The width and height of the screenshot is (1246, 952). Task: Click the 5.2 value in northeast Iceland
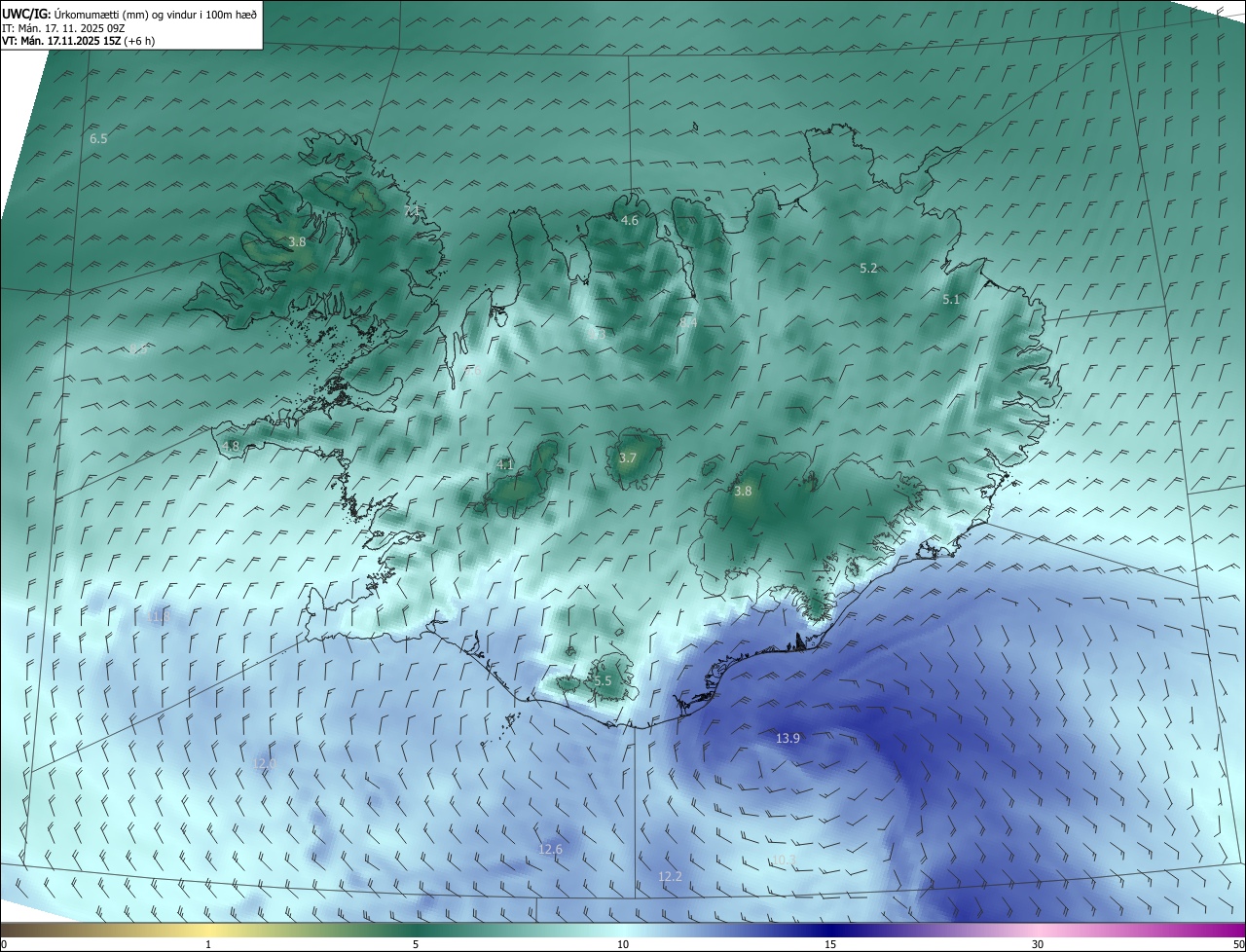point(869,269)
